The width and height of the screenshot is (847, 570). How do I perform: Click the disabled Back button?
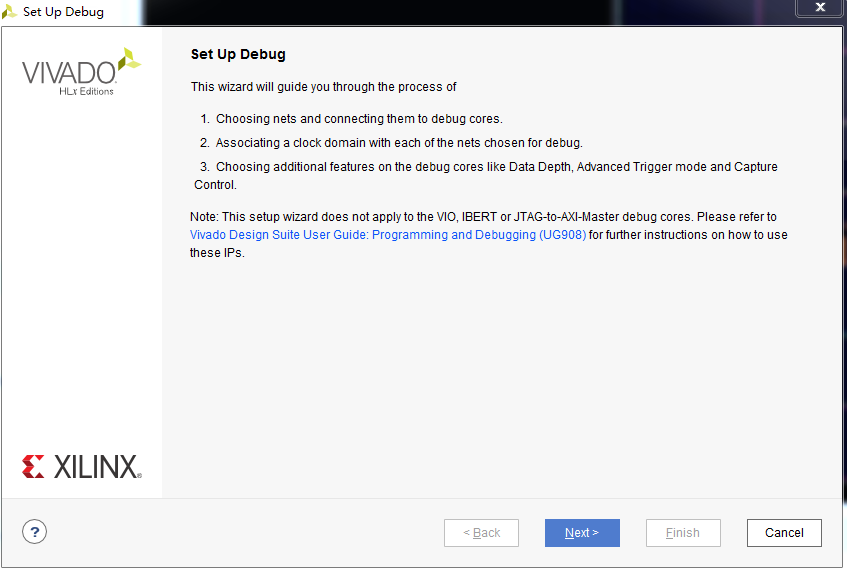(x=481, y=533)
